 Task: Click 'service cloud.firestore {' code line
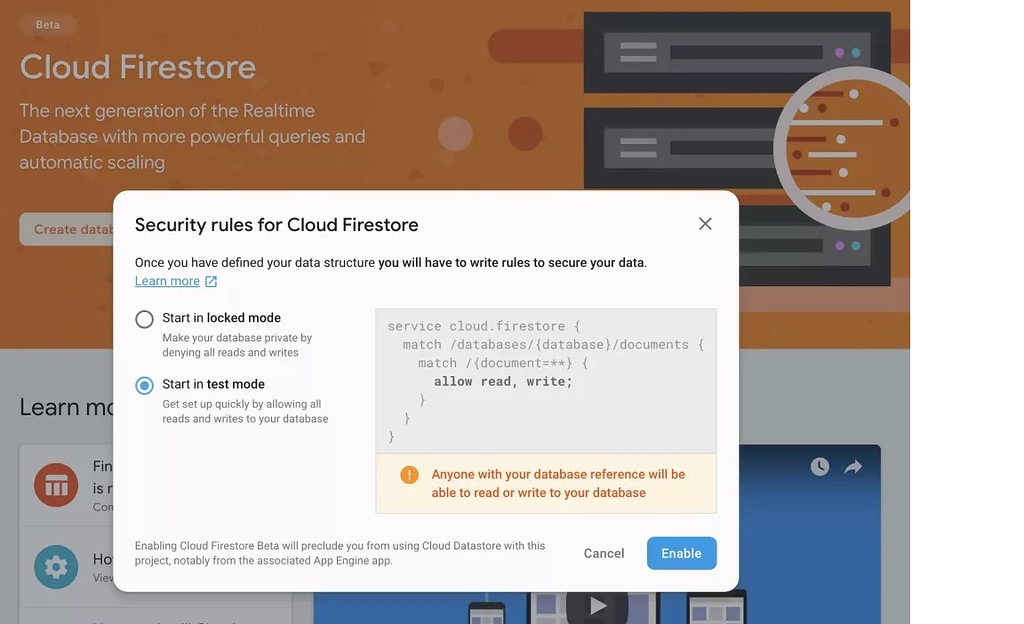484,326
